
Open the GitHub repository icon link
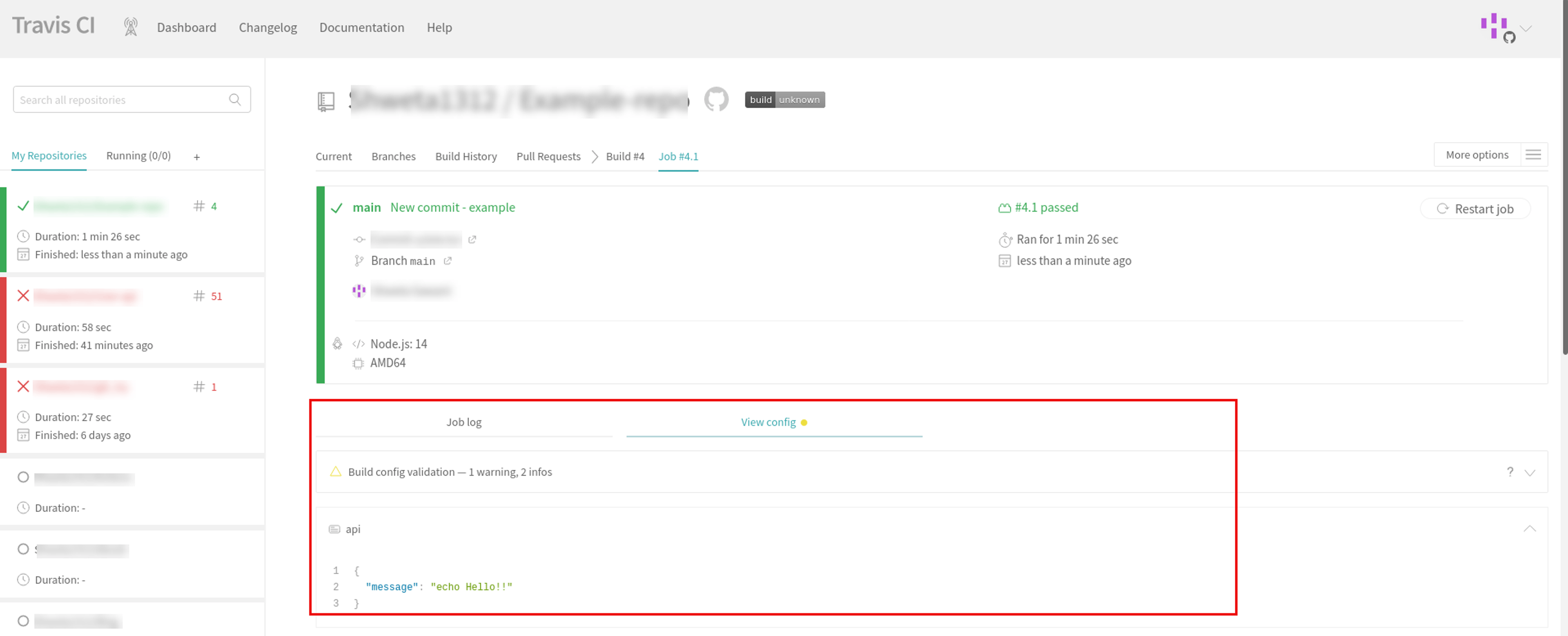tap(716, 99)
